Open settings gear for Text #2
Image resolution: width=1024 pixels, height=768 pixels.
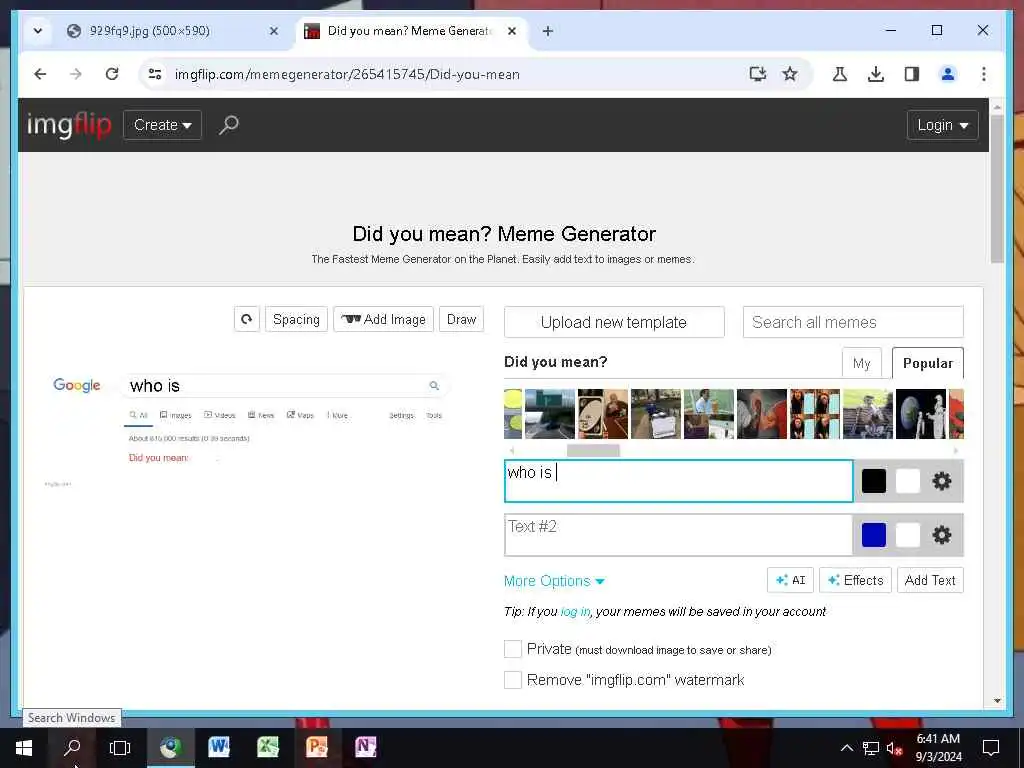941,535
